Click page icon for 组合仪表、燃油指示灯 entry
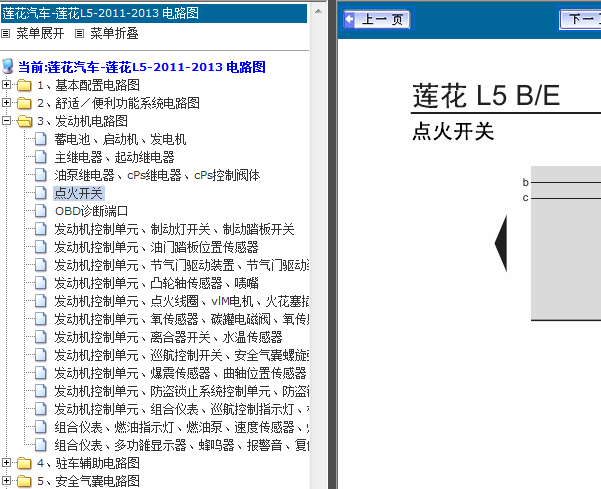This screenshot has width=601, height=489. [x=41, y=427]
